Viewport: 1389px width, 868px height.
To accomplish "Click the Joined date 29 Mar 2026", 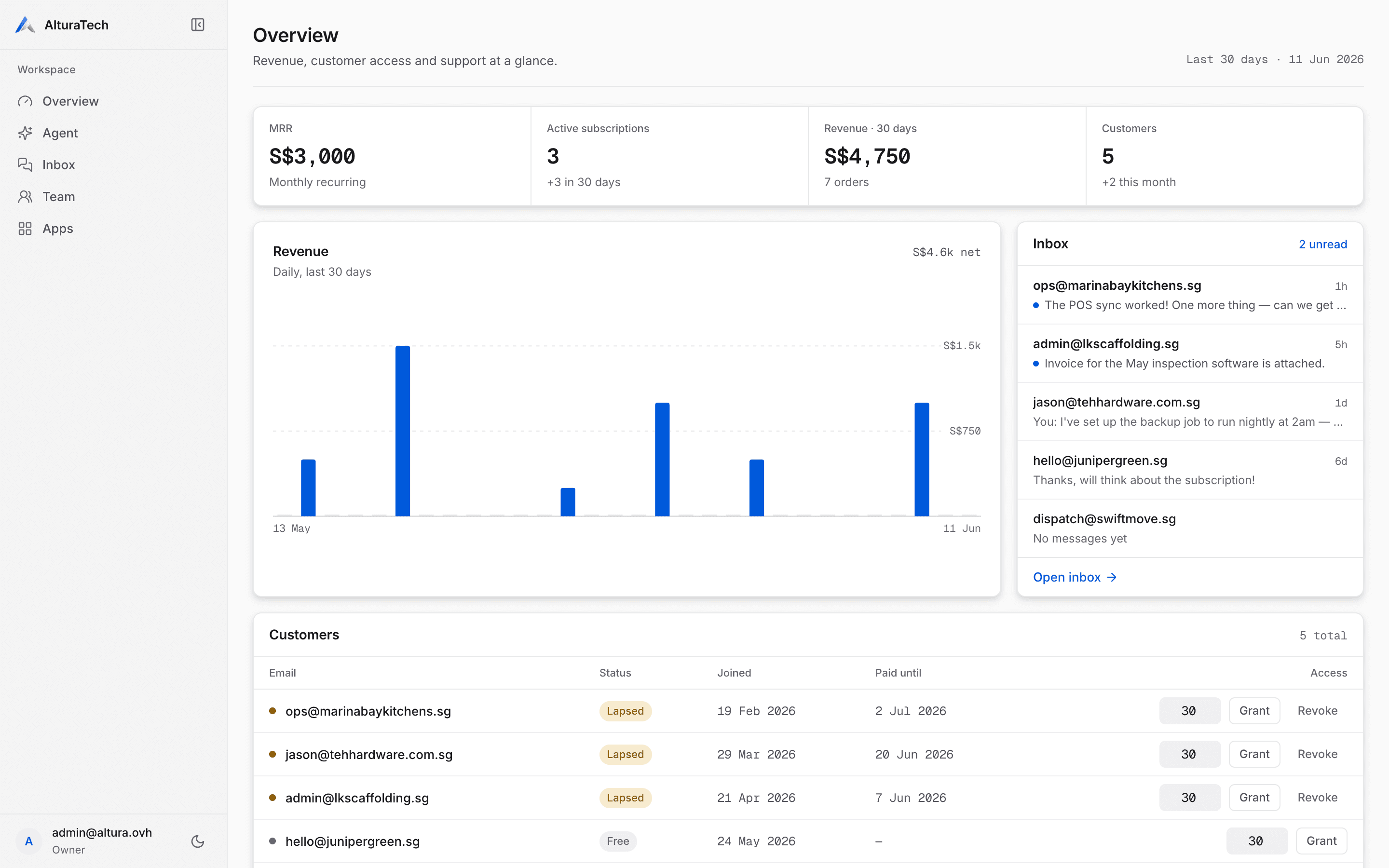I will coord(756,754).
